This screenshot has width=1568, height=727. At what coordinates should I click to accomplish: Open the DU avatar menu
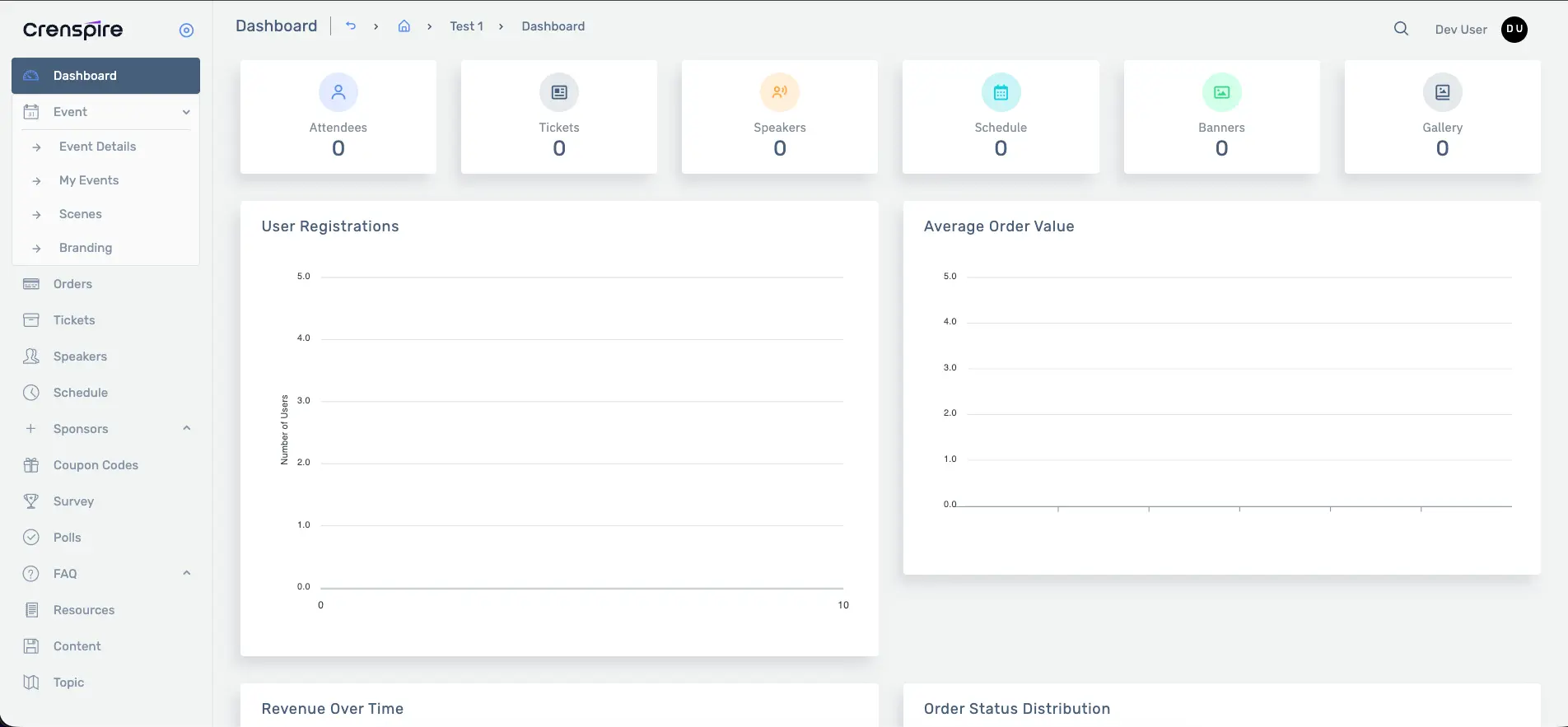pos(1514,29)
